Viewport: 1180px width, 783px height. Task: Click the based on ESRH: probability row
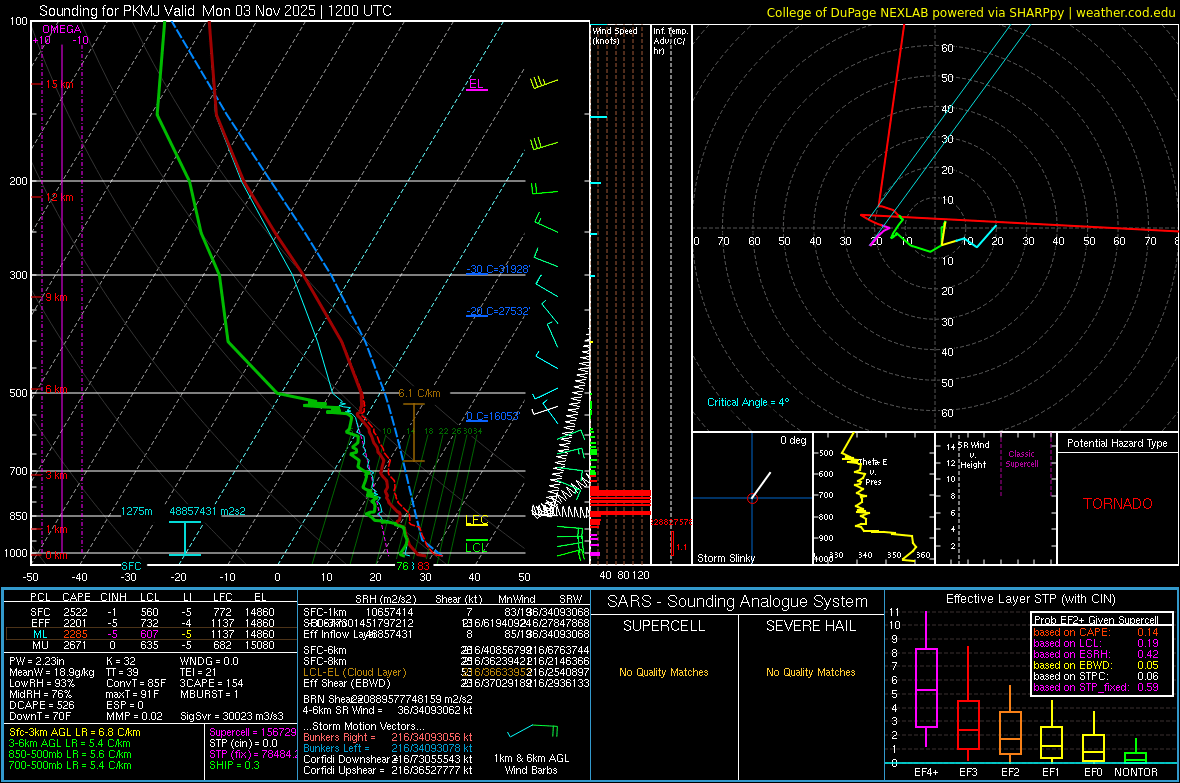(1096, 654)
